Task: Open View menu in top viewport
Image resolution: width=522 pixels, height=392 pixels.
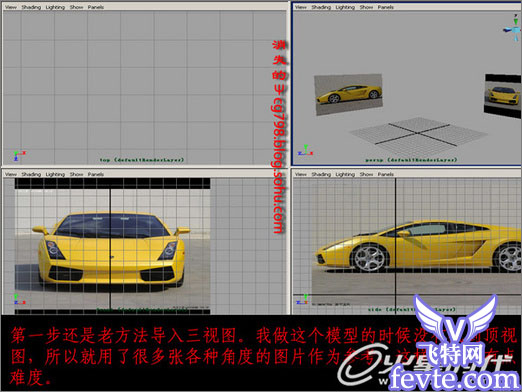Action: click(x=11, y=7)
